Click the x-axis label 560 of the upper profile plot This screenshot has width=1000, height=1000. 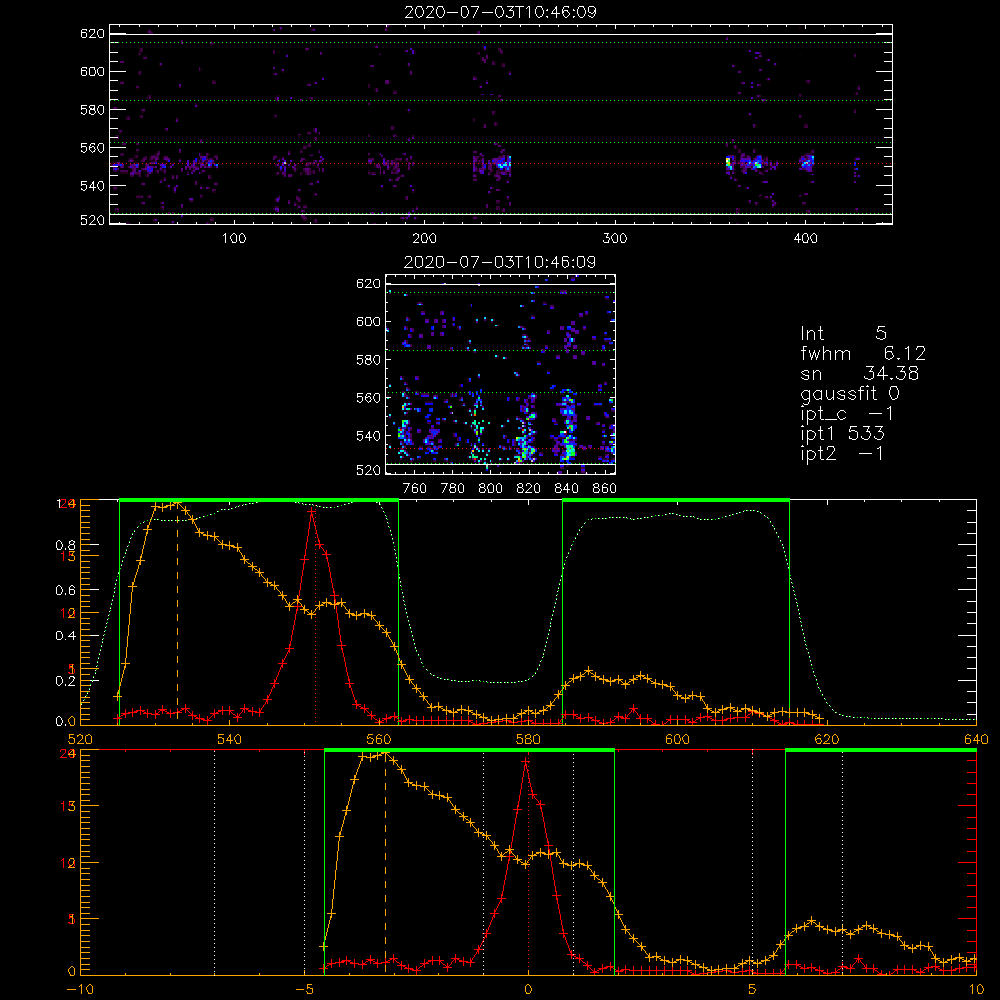(379, 739)
